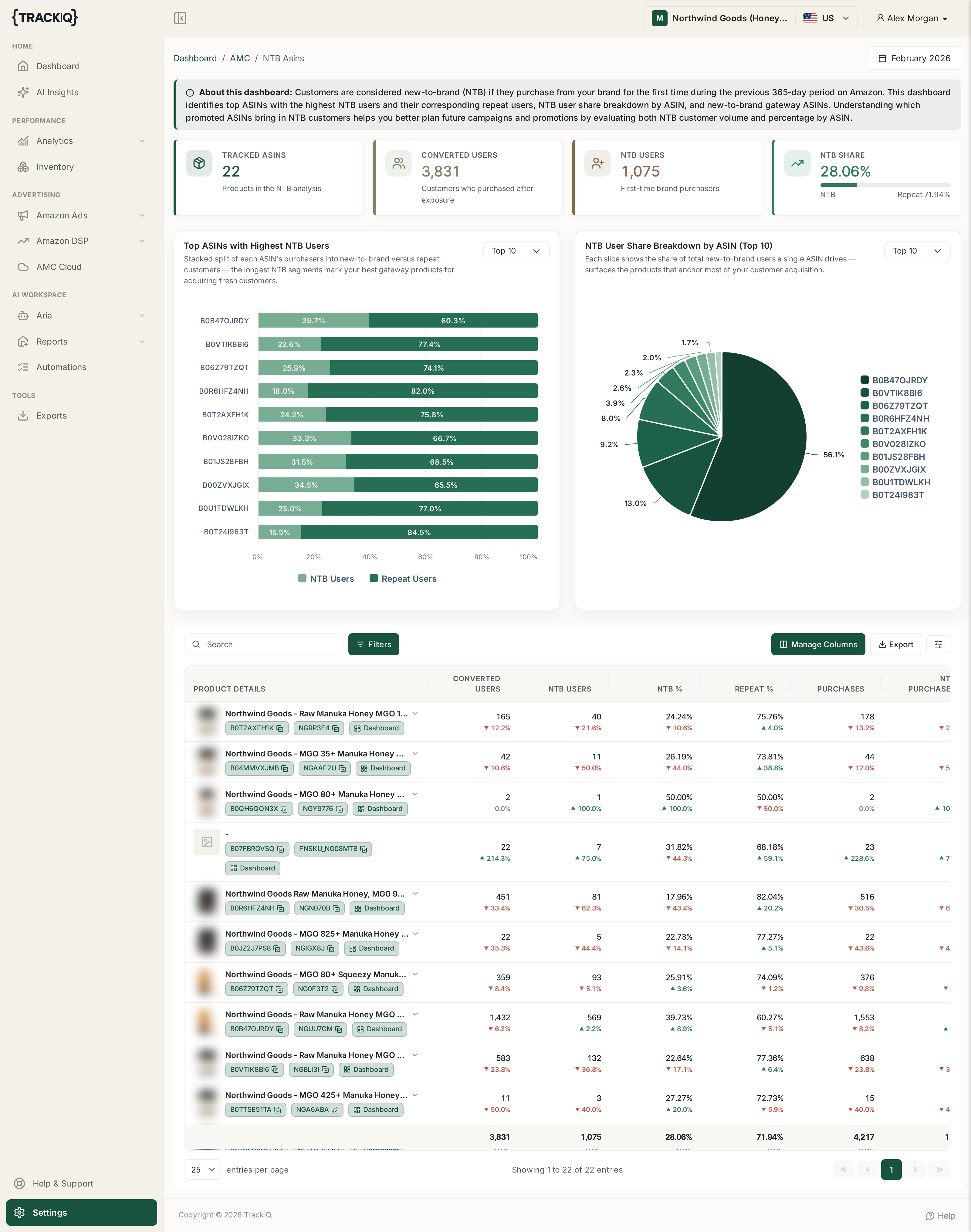Toggle NTB Users legend in bar chart
Viewport: 971px width, 1232px height.
click(326, 578)
